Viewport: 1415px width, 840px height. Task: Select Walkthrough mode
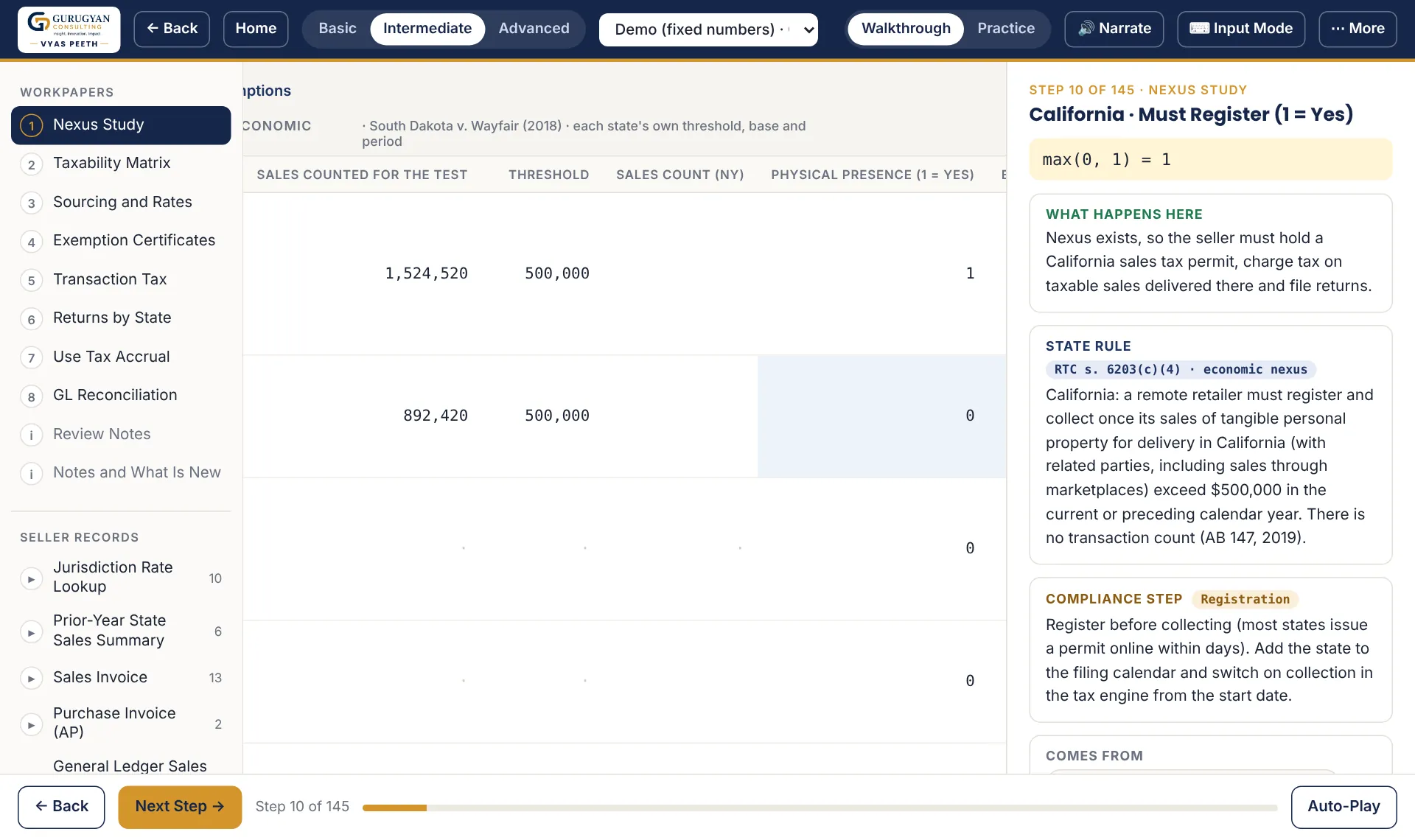[906, 29]
